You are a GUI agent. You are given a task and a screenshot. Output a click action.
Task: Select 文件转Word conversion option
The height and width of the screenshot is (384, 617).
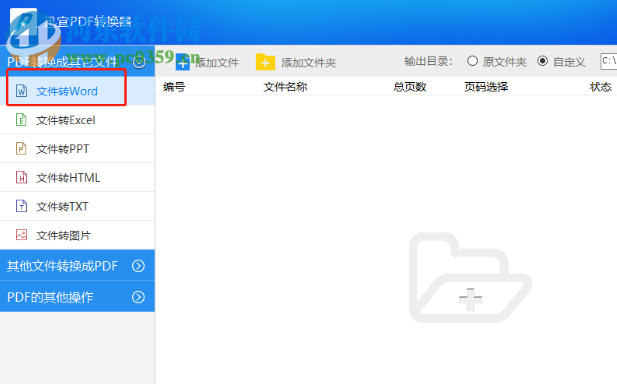77,91
